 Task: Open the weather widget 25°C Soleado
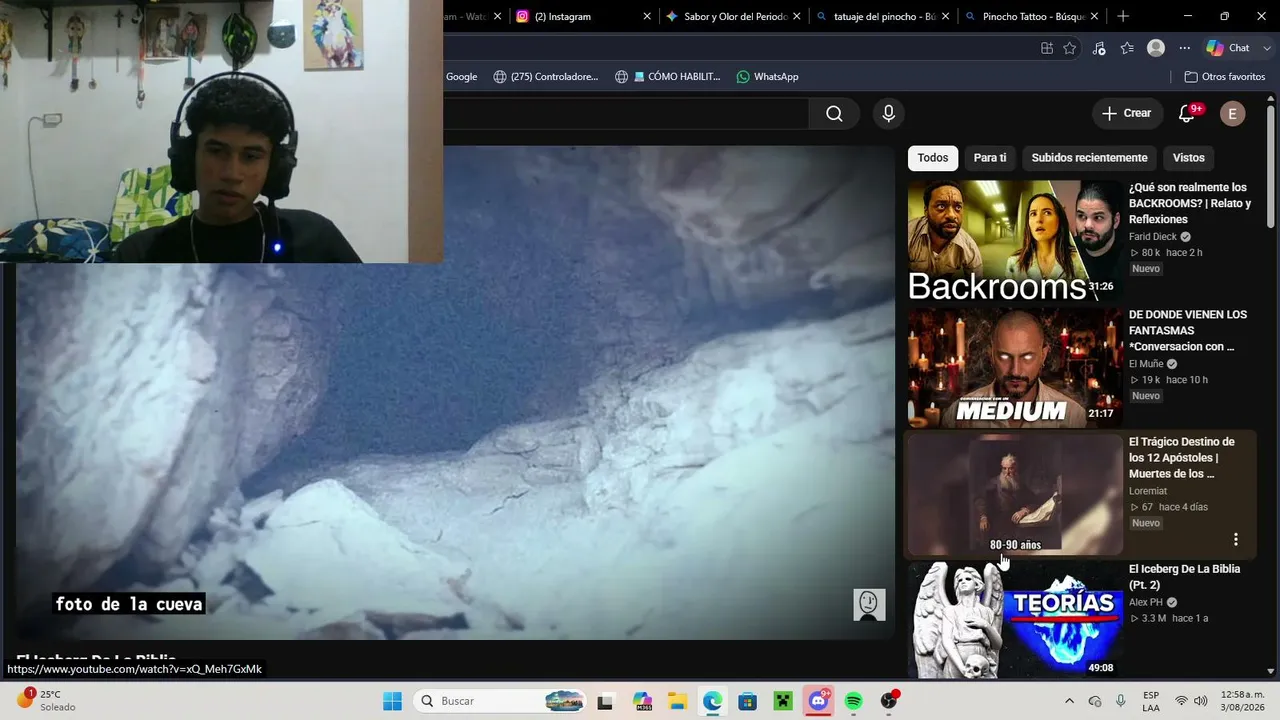click(x=46, y=700)
